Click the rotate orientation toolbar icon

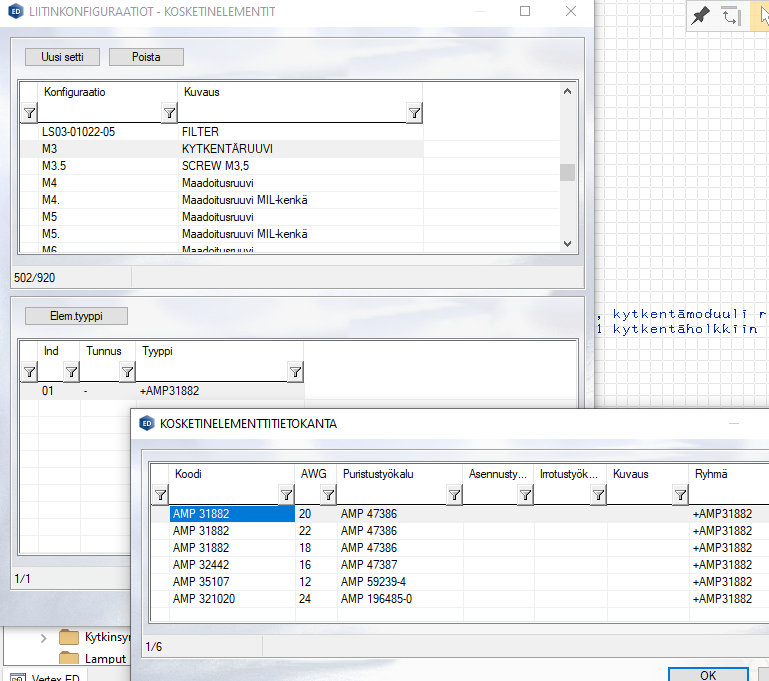pos(731,15)
